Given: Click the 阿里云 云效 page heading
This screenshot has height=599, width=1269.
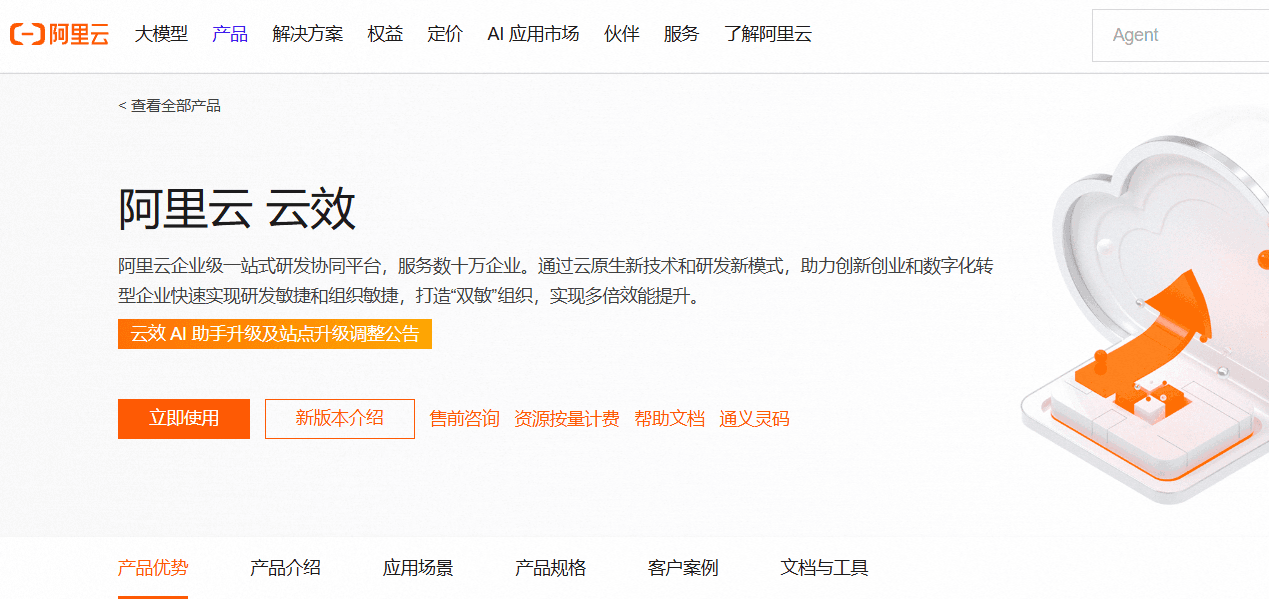Looking at the screenshot, I should coord(237,209).
